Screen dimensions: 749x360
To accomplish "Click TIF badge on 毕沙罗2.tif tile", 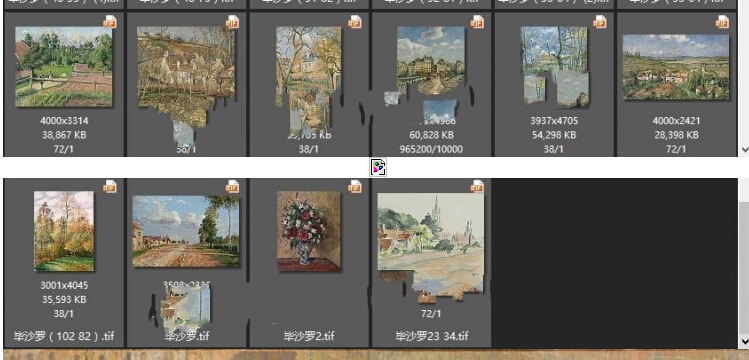I will click(x=354, y=187).
